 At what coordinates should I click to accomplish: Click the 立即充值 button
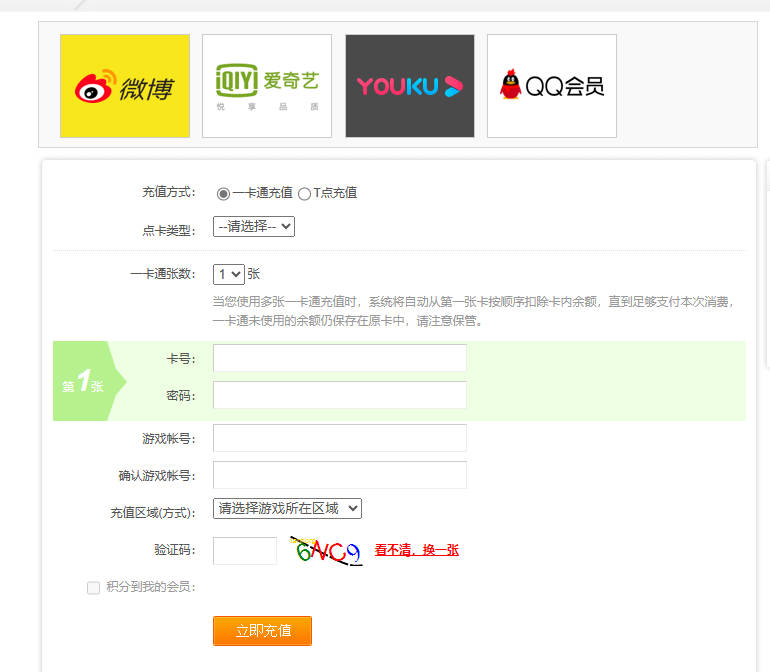(262, 631)
